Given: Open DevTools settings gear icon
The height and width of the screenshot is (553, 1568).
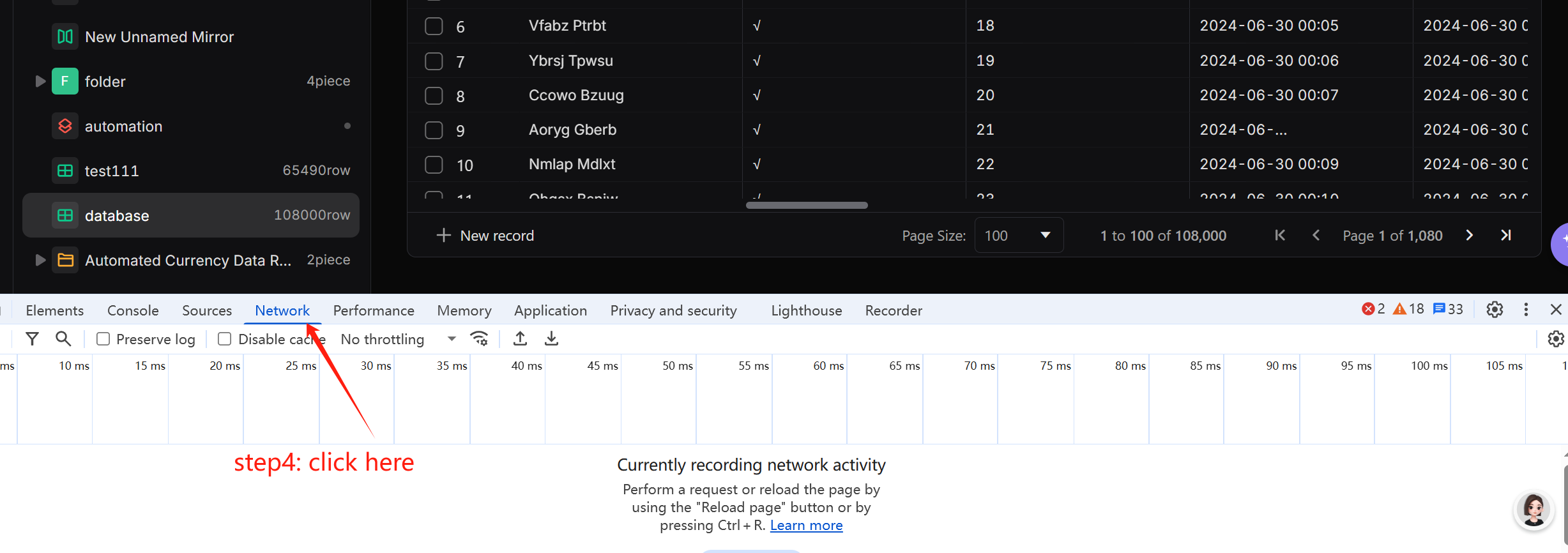Looking at the screenshot, I should (1495, 310).
